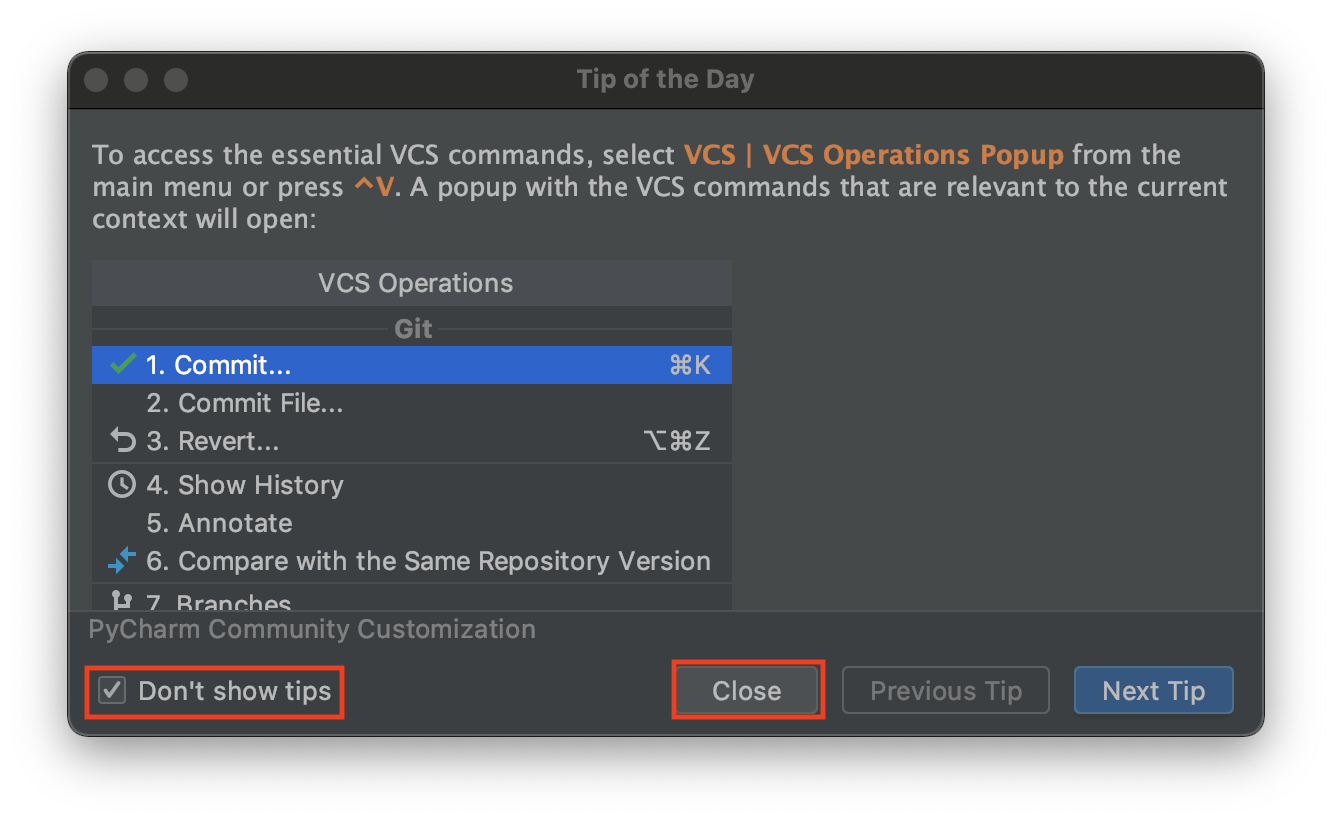Click the green checkmark Commit icon
Screen dimensions: 1332x820
(x=122, y=365)
